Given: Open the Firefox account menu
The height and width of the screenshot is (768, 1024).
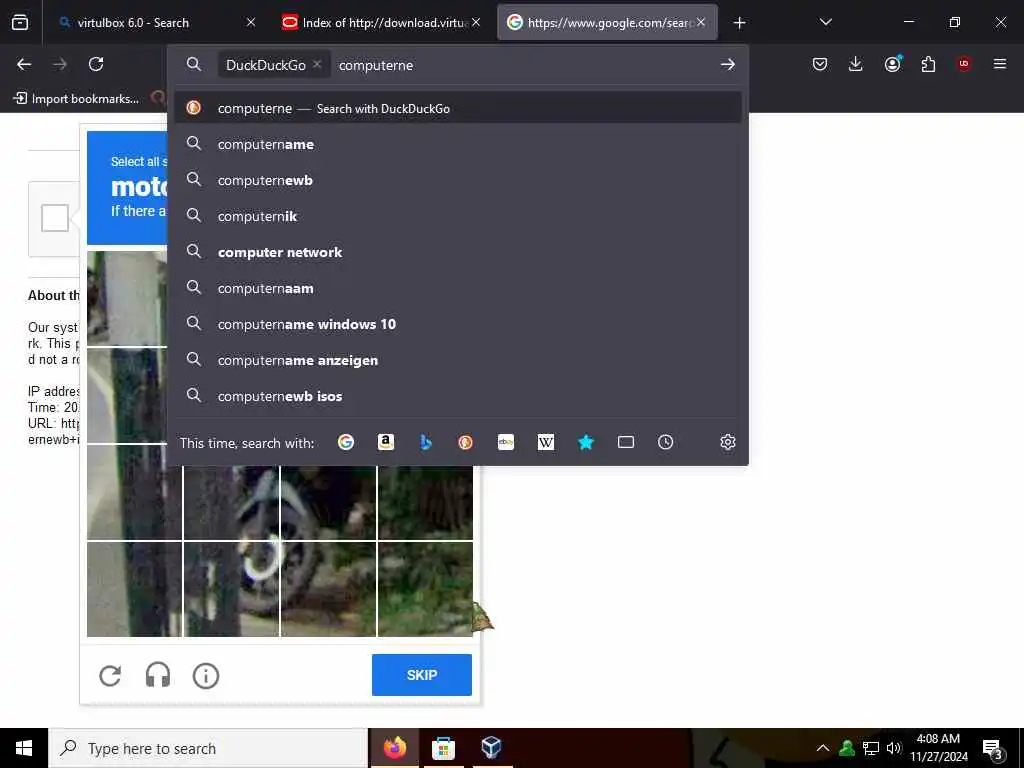Looking at the screenshot, I should tap(892, 64).
